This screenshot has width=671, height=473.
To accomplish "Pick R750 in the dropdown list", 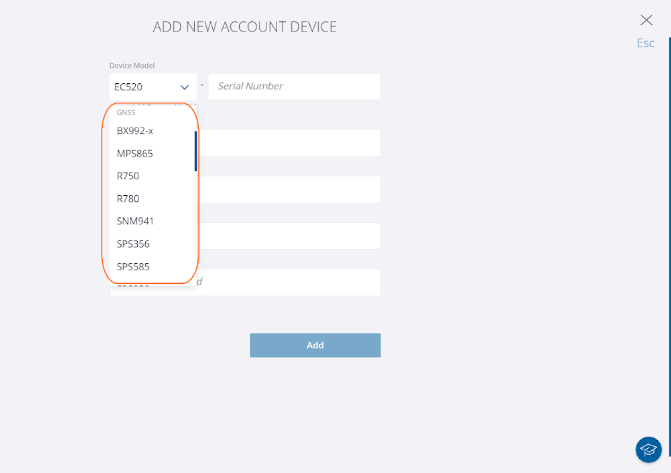I will tap(128, 176).
